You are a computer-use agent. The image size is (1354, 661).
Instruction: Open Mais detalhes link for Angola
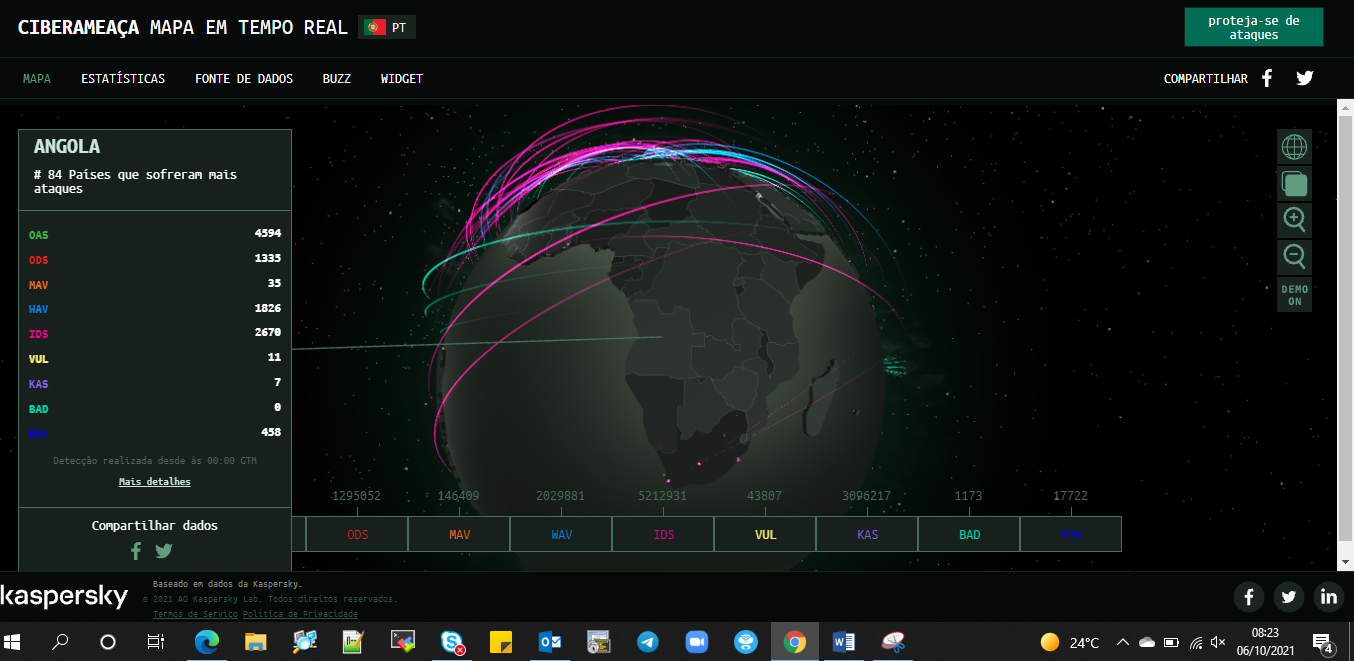point(155,482)
